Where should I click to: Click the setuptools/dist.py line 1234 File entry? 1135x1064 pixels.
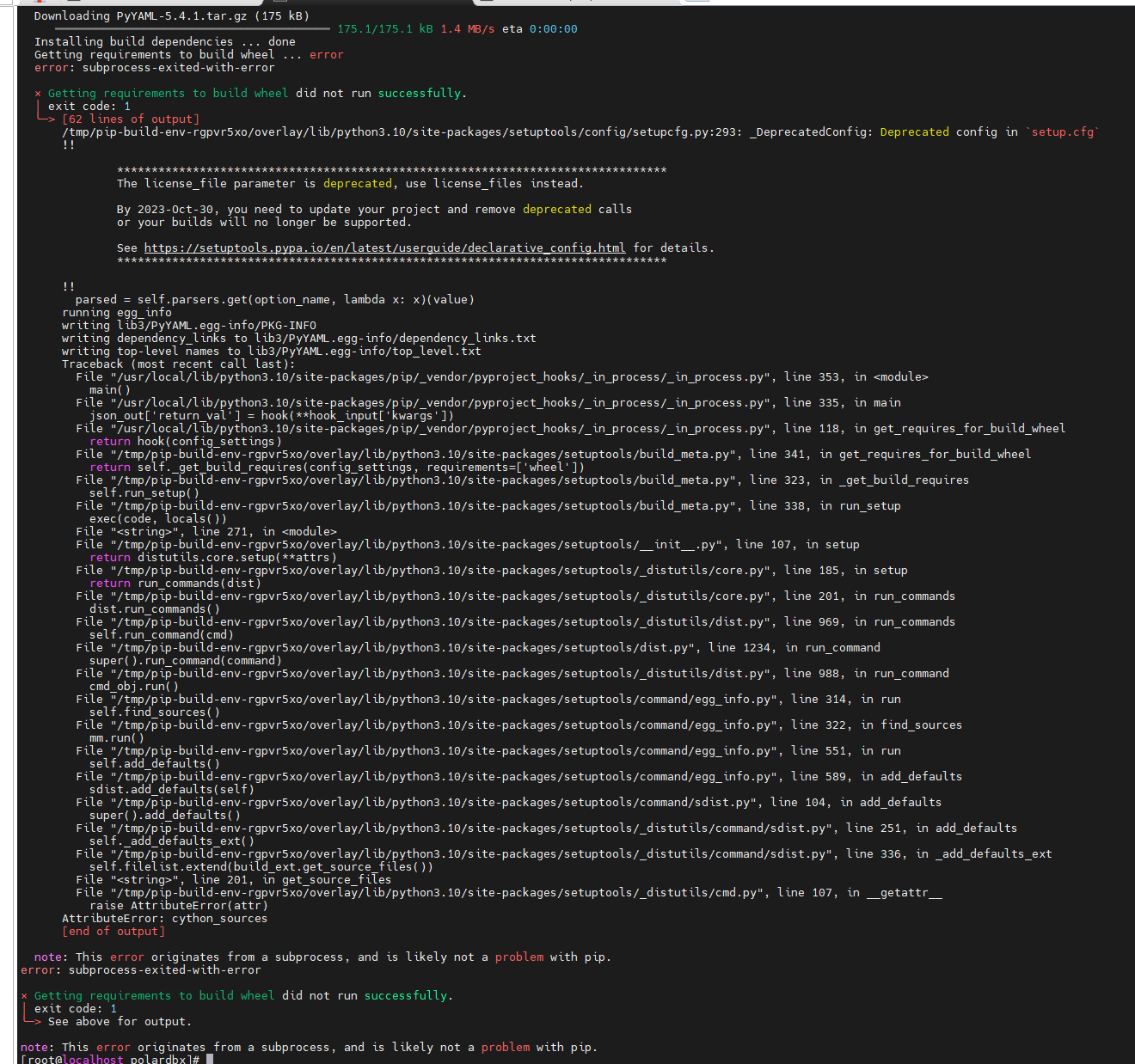477,648
